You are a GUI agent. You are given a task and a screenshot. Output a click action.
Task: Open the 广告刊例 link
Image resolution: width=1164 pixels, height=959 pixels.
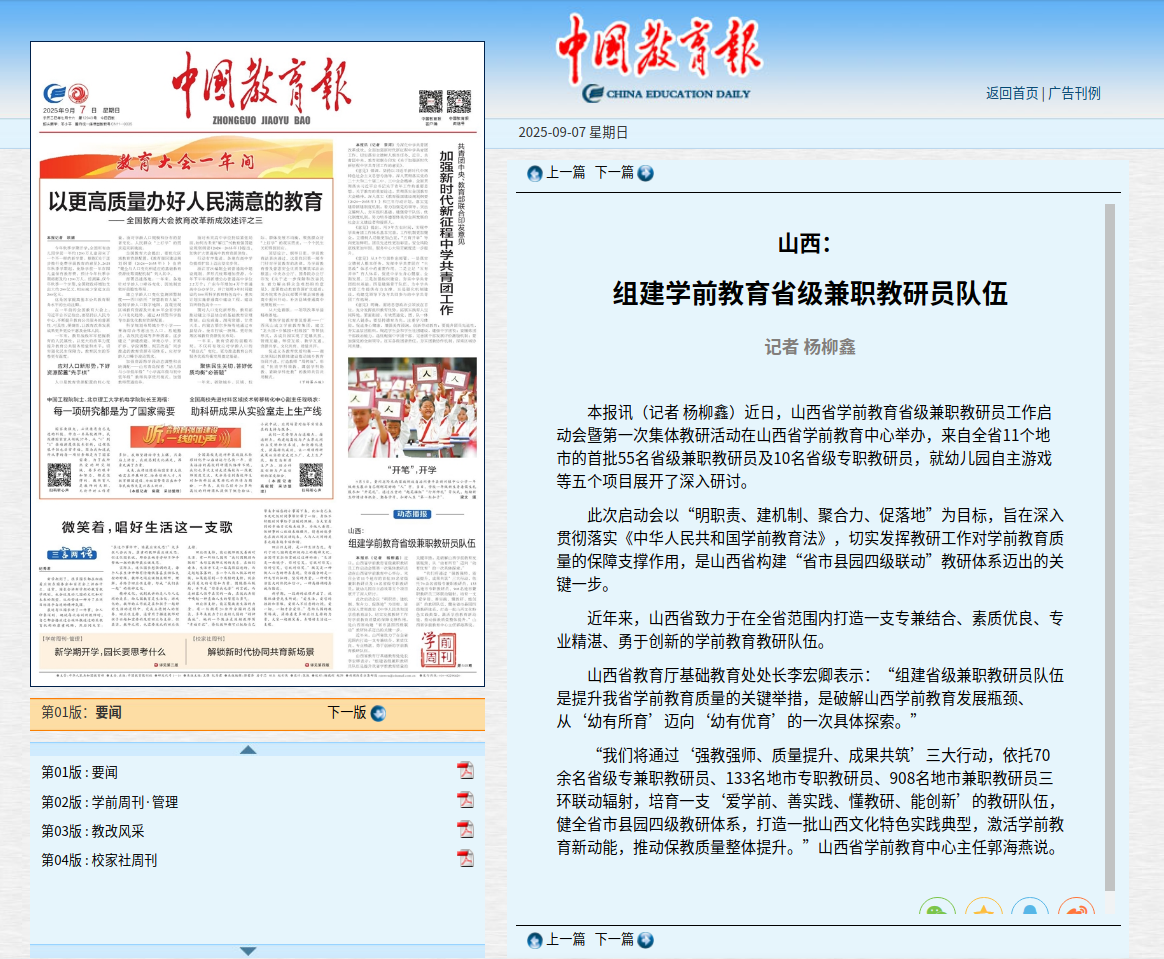click(x=1074, y=93)
